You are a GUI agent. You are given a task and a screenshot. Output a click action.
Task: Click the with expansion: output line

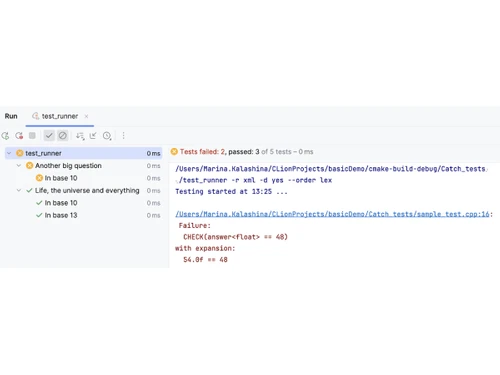pos(205,248)
